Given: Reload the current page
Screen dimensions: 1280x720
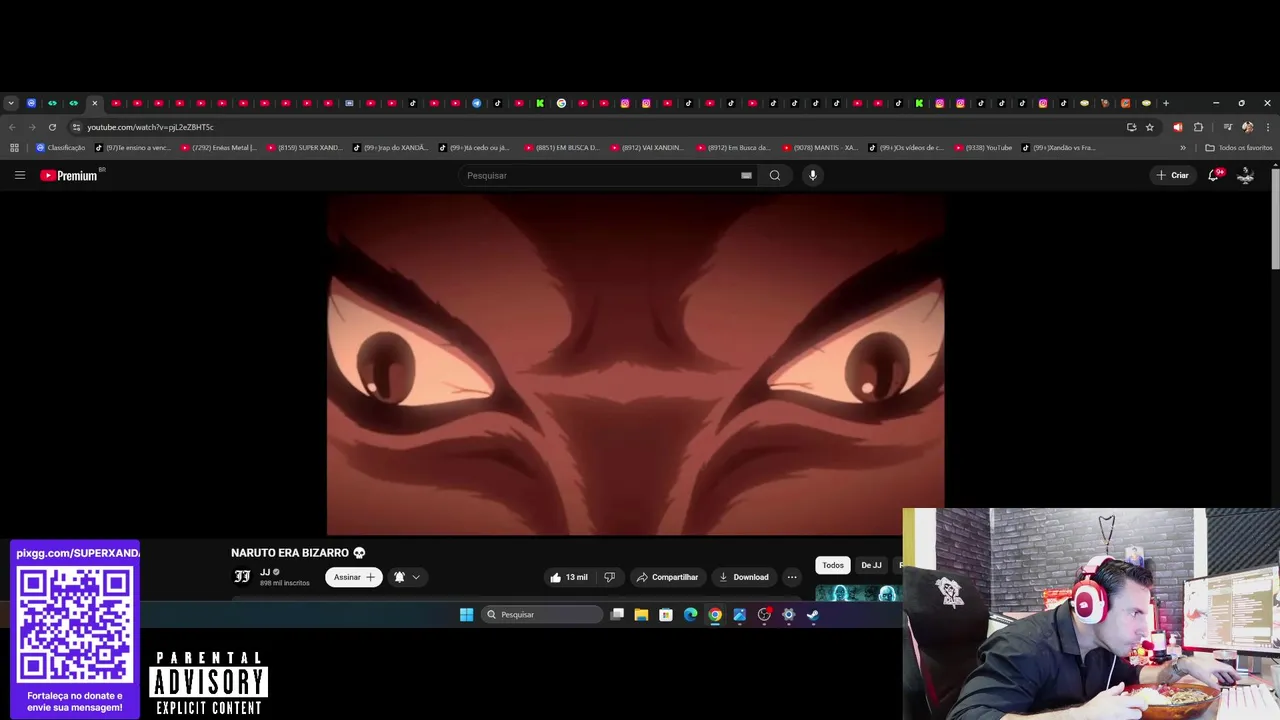Looking at the screenshot, I should pyautogui.click(x=52, y=127).
